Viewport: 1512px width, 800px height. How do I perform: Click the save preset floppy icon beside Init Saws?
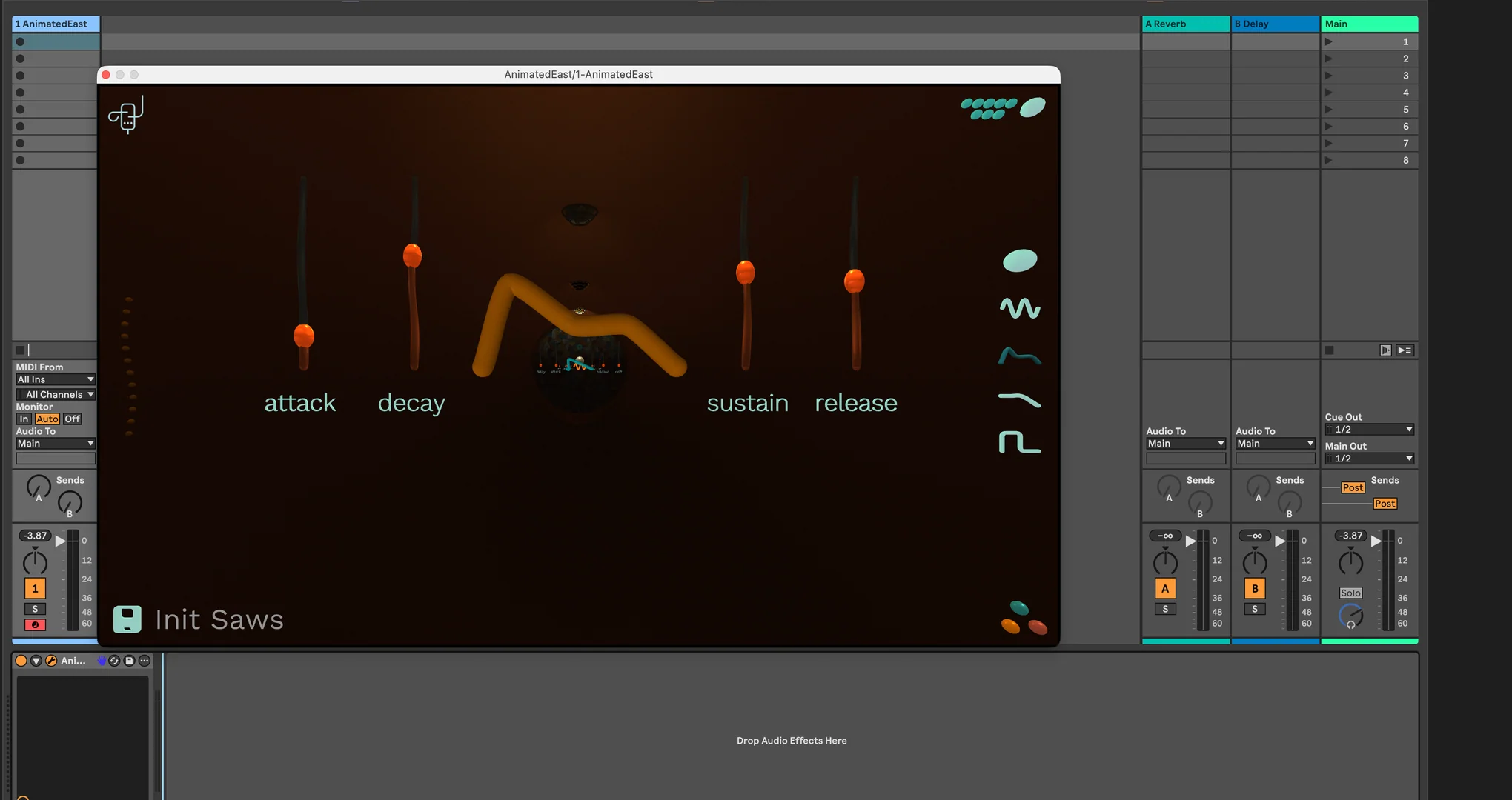[x=127, y=619]
